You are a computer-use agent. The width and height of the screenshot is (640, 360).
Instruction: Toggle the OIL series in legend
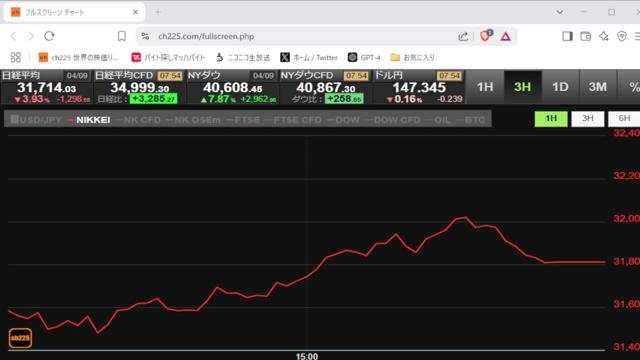tap(438, 120)
